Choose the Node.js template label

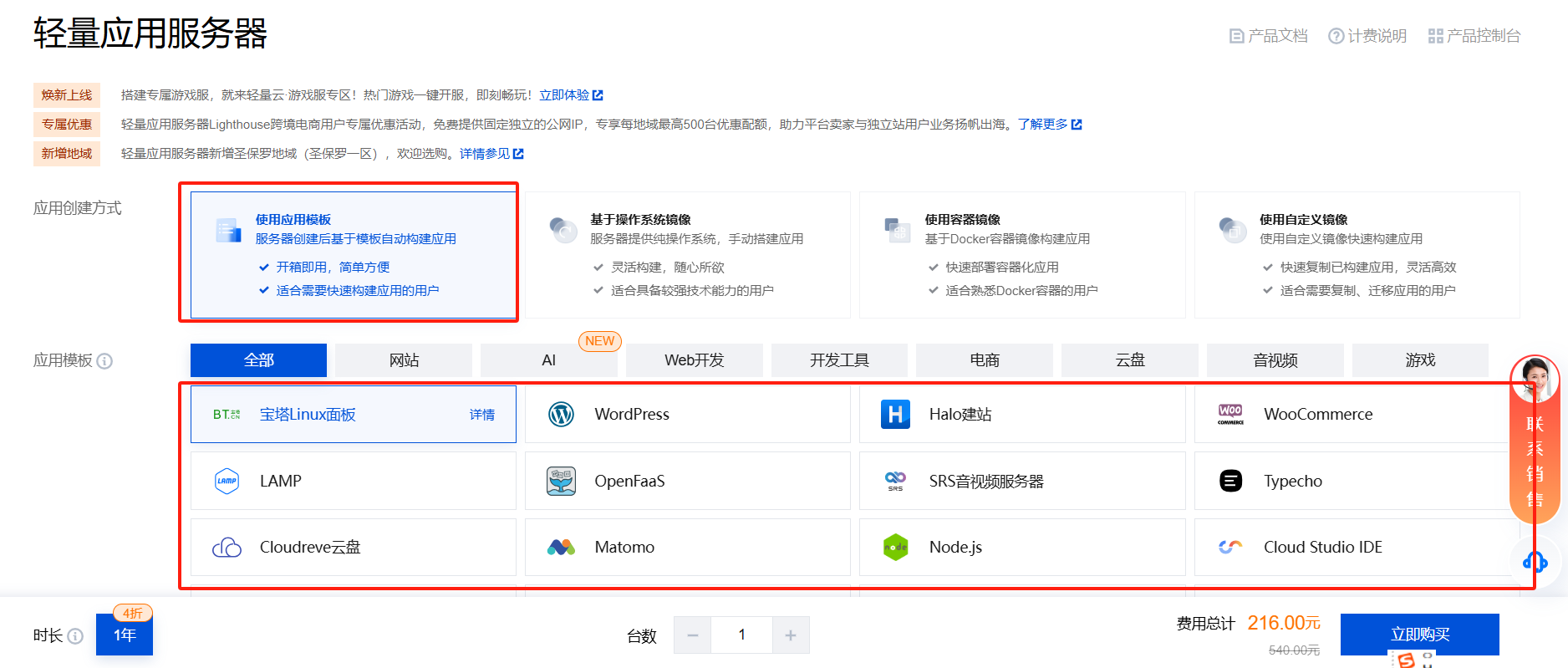[955, 548]
